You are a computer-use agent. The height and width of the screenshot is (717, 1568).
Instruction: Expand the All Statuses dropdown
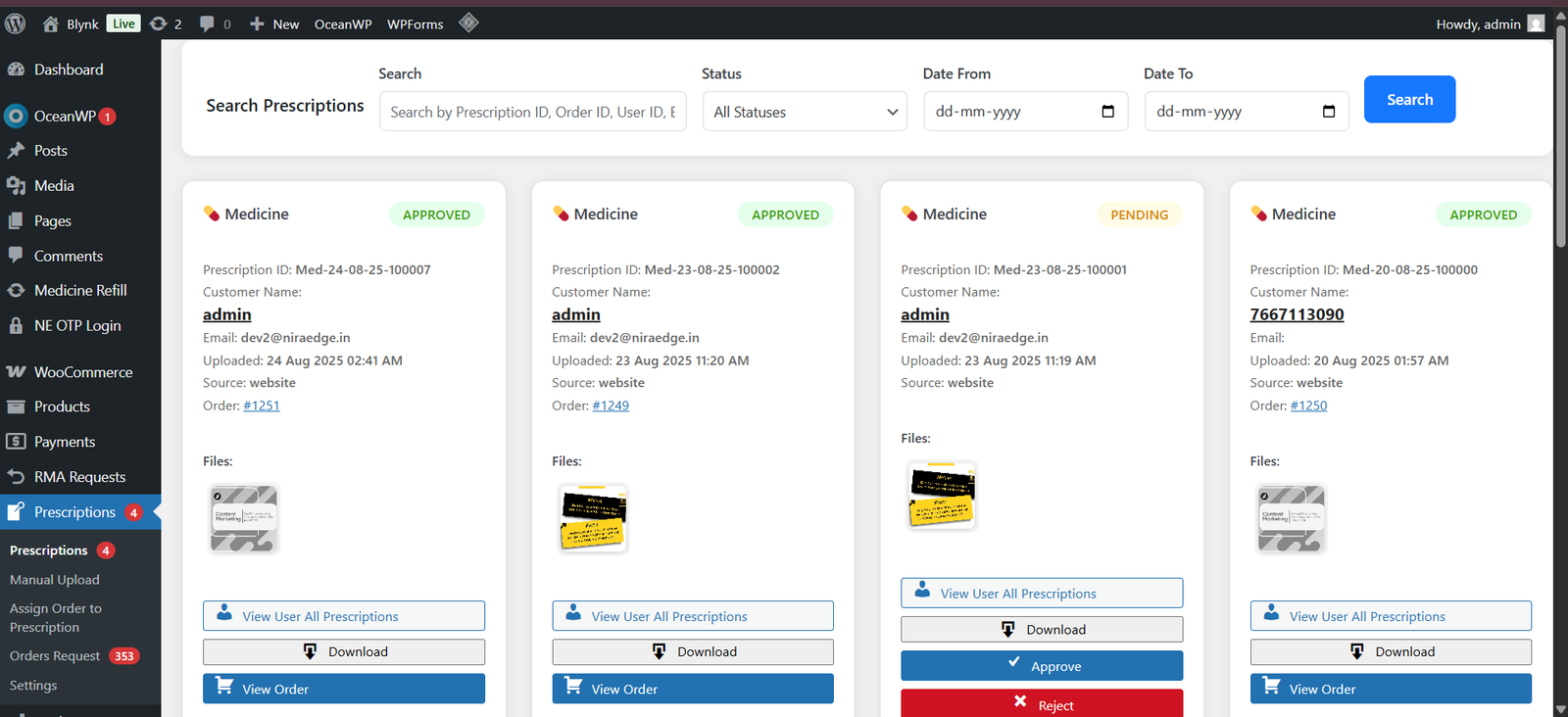805,112
